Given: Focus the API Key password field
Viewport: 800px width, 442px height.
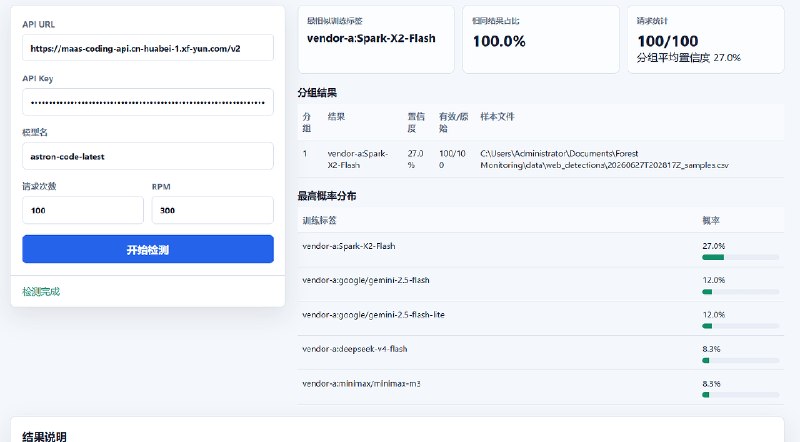Looking at the screenshot, I should [148, 102].
